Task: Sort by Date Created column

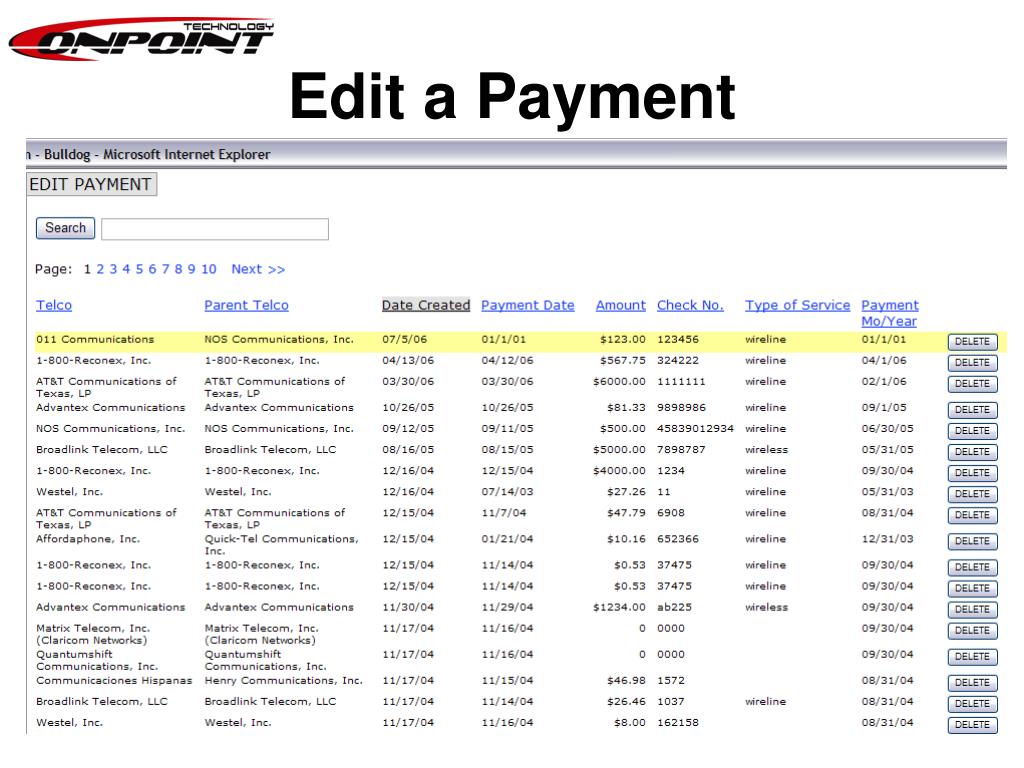Action: pos(426,305)
